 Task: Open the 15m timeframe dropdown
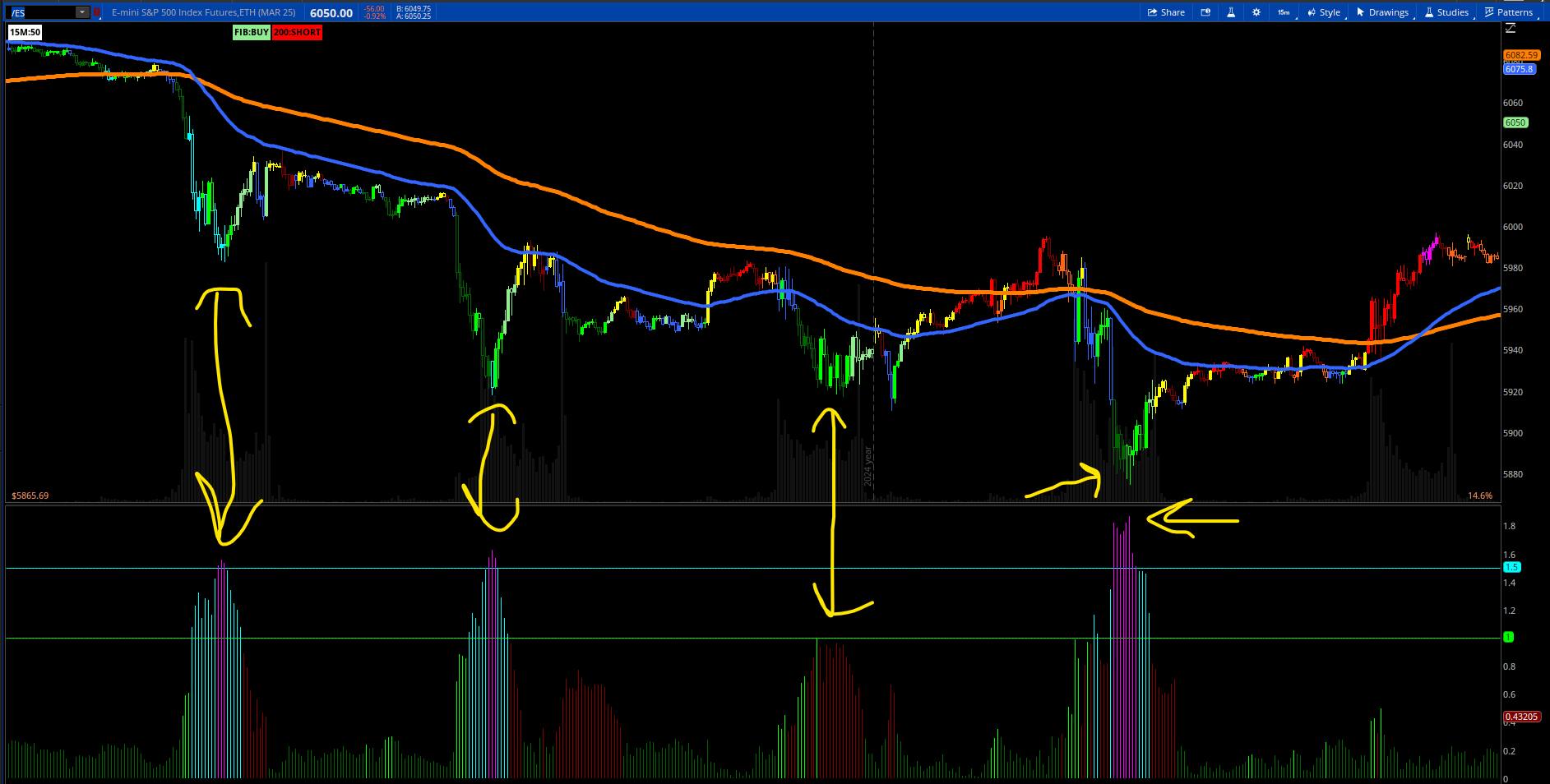tap(1284, 12)
